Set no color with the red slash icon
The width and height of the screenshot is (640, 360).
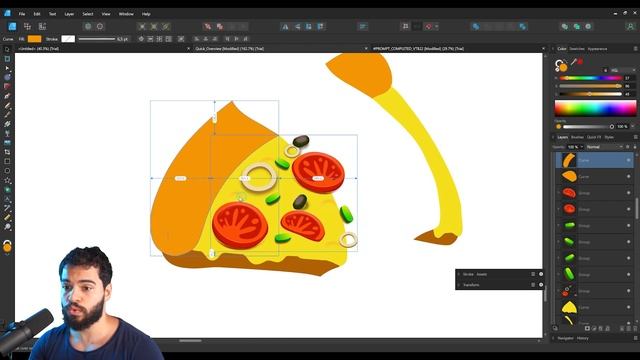pos(580,62)
